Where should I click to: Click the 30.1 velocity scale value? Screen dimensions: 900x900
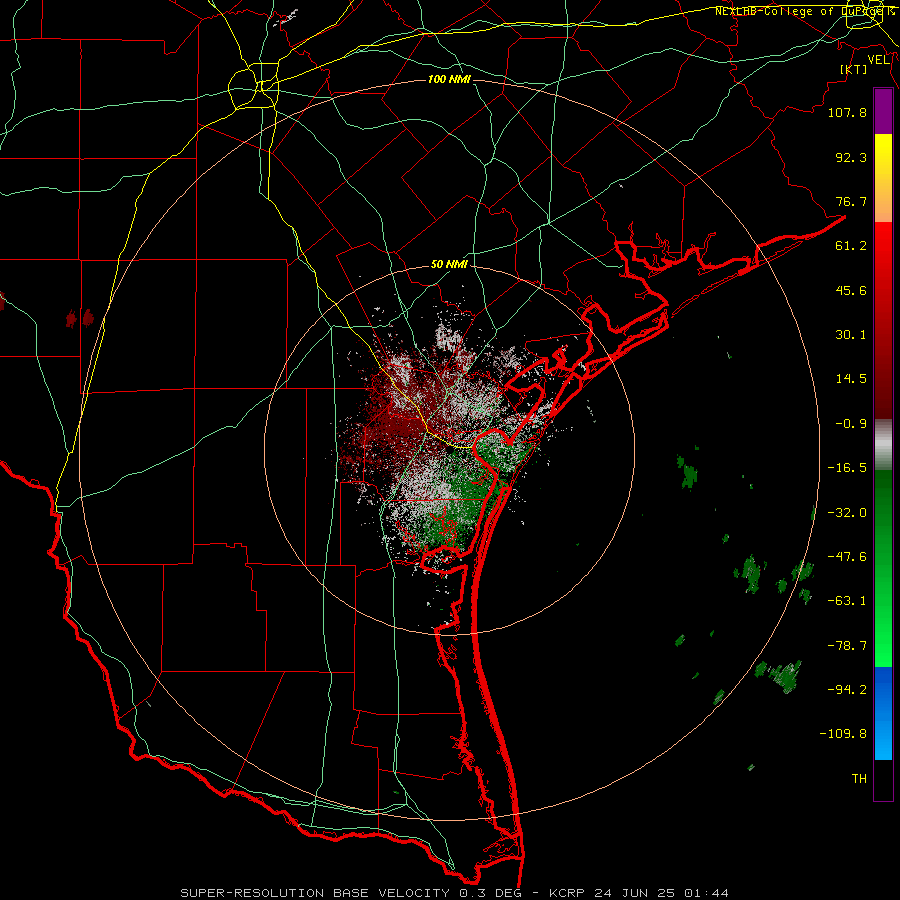[x=851, y=335]
